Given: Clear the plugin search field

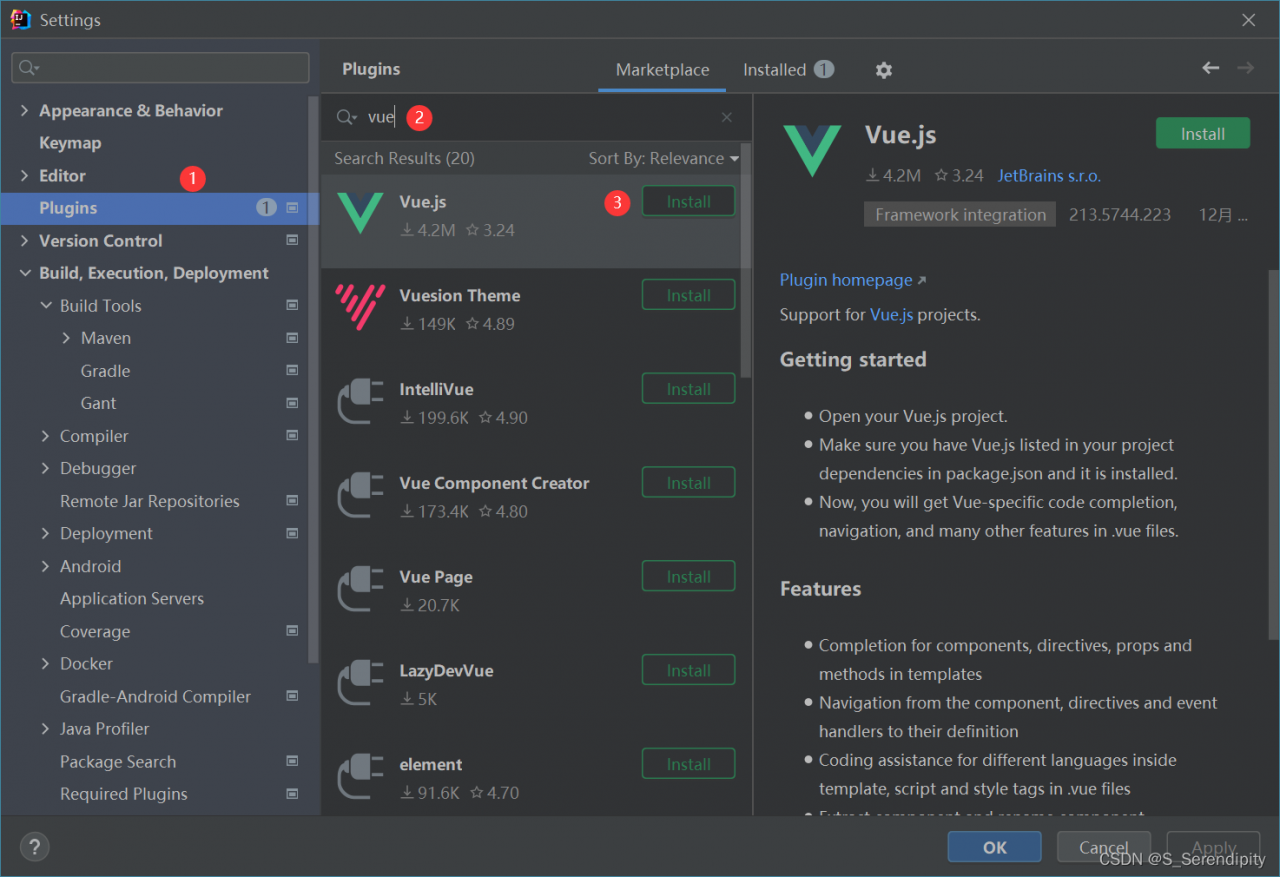Looking at the screenshot, I should [727, 118].
